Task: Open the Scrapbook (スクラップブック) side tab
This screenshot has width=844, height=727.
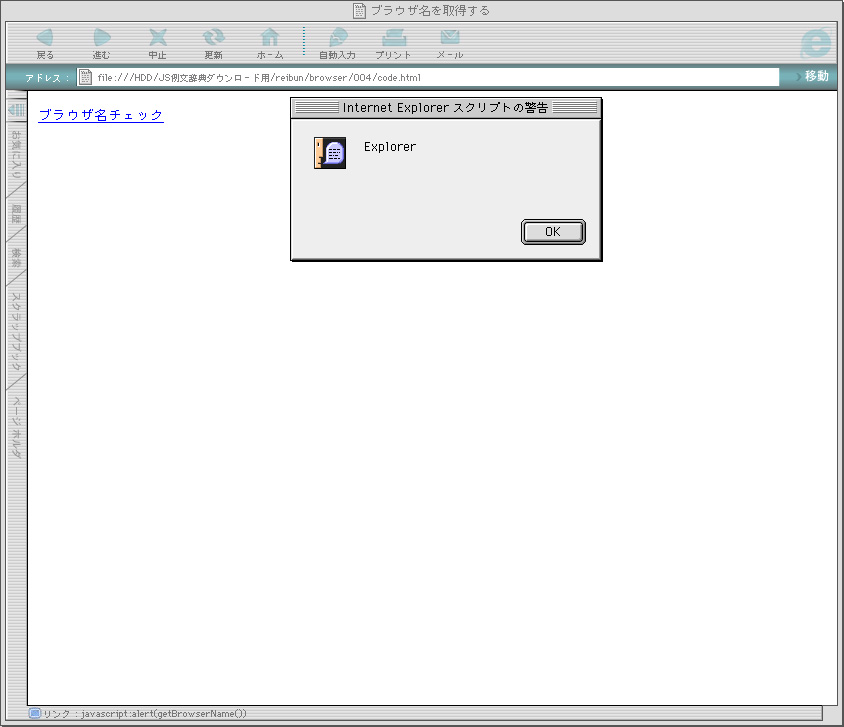Action: [x=17, y=332]
